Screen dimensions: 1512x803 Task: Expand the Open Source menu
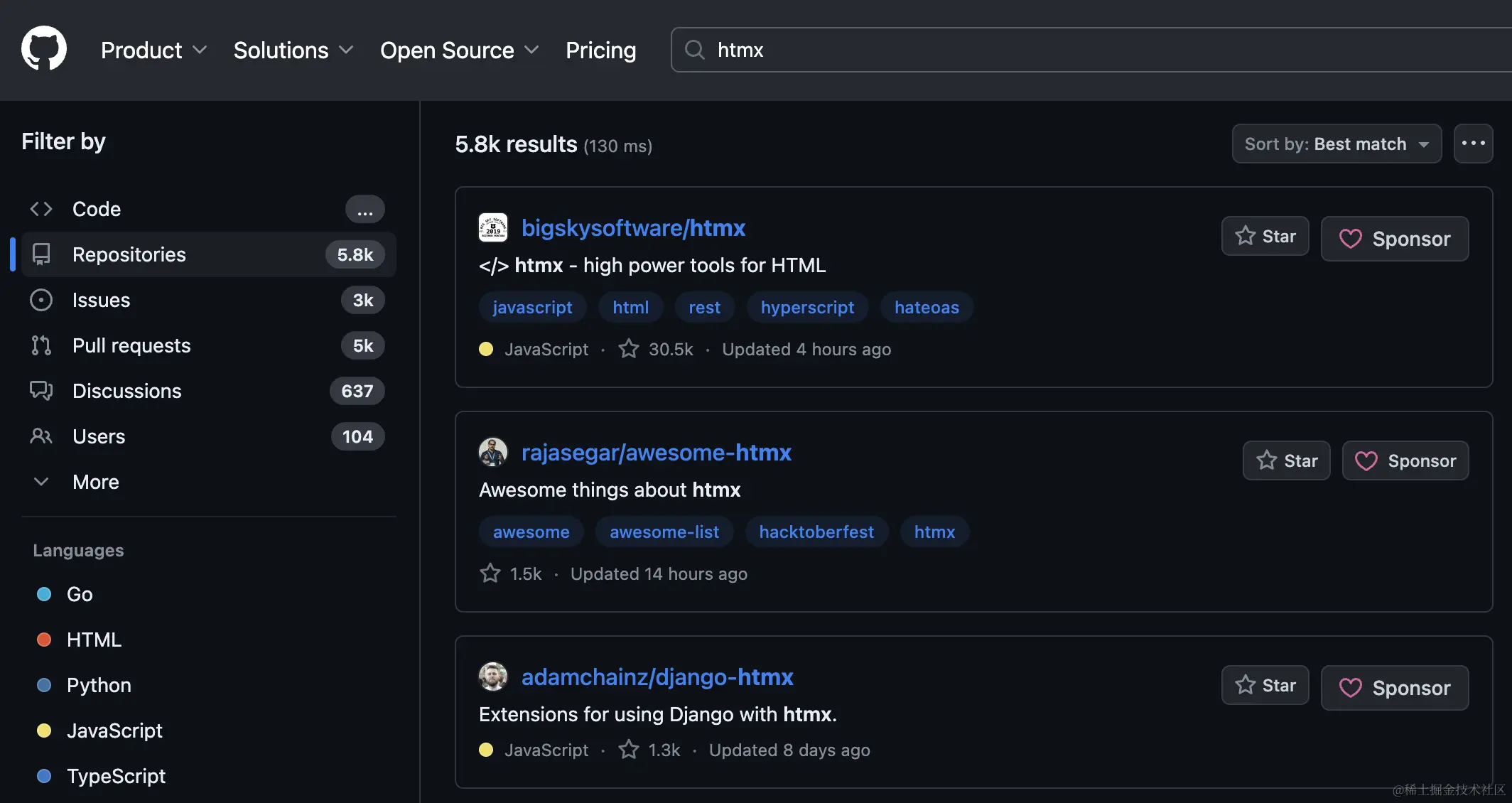pos(459,50)
